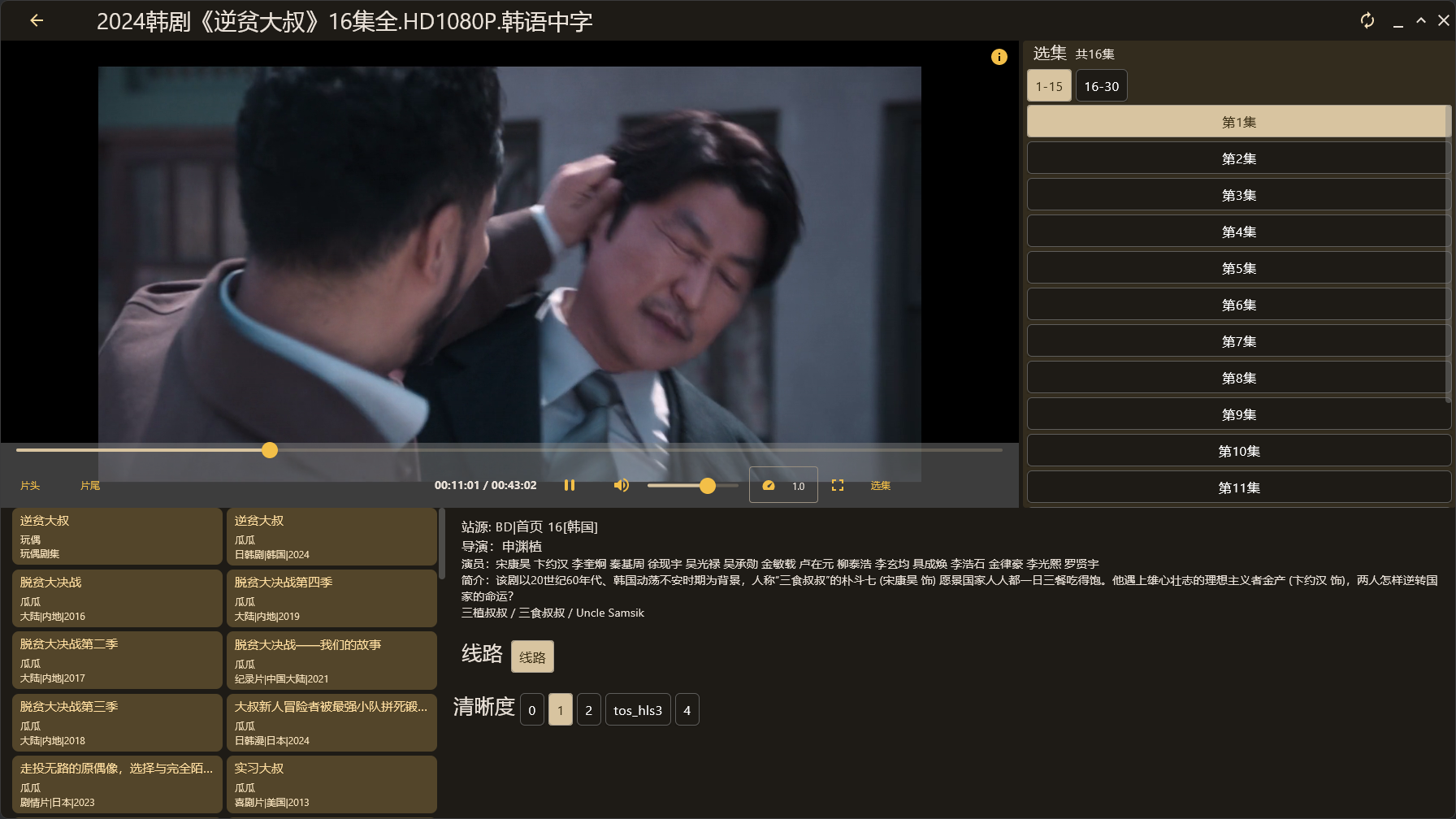
Task: Open 走投无路的原偶像 result card
Action: 117,784
